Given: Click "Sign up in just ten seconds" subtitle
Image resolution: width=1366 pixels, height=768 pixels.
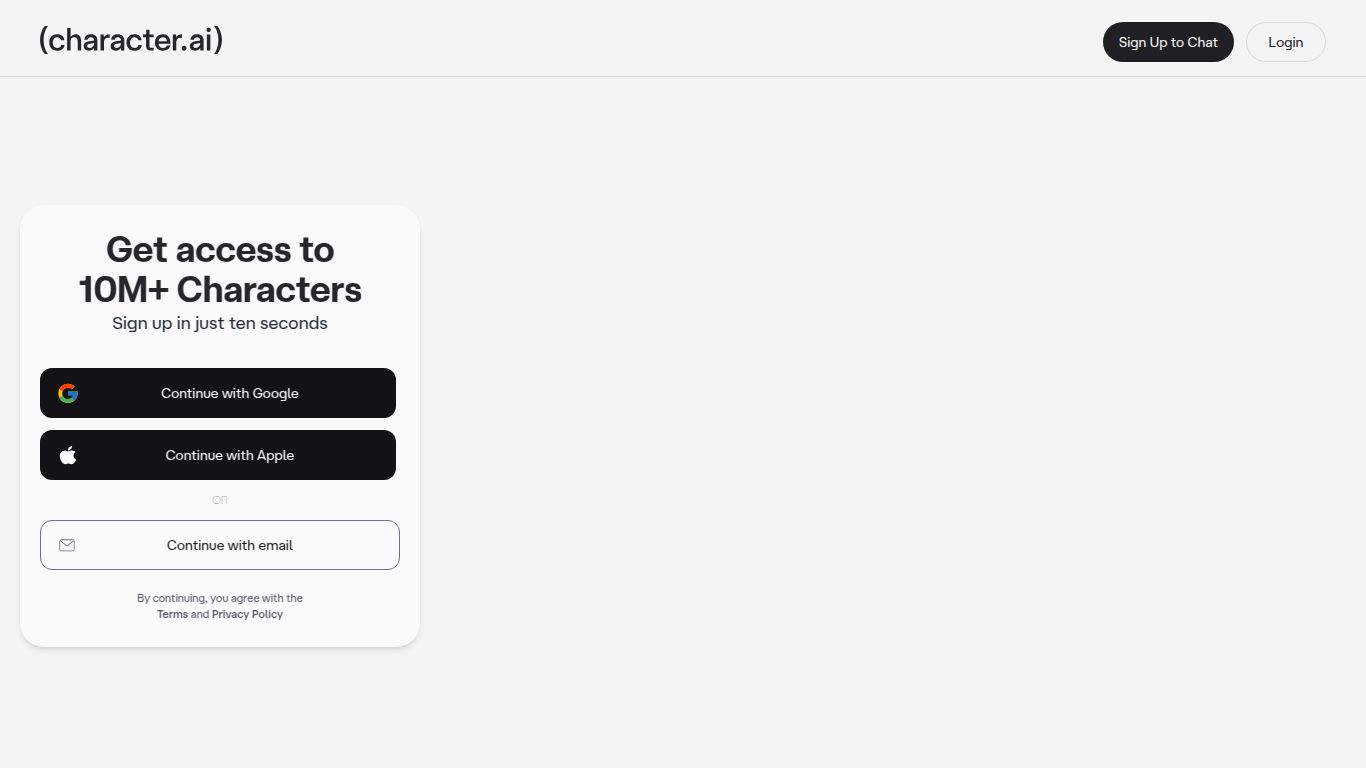Looking at the screenshot, I should click(x=220, y=323).
